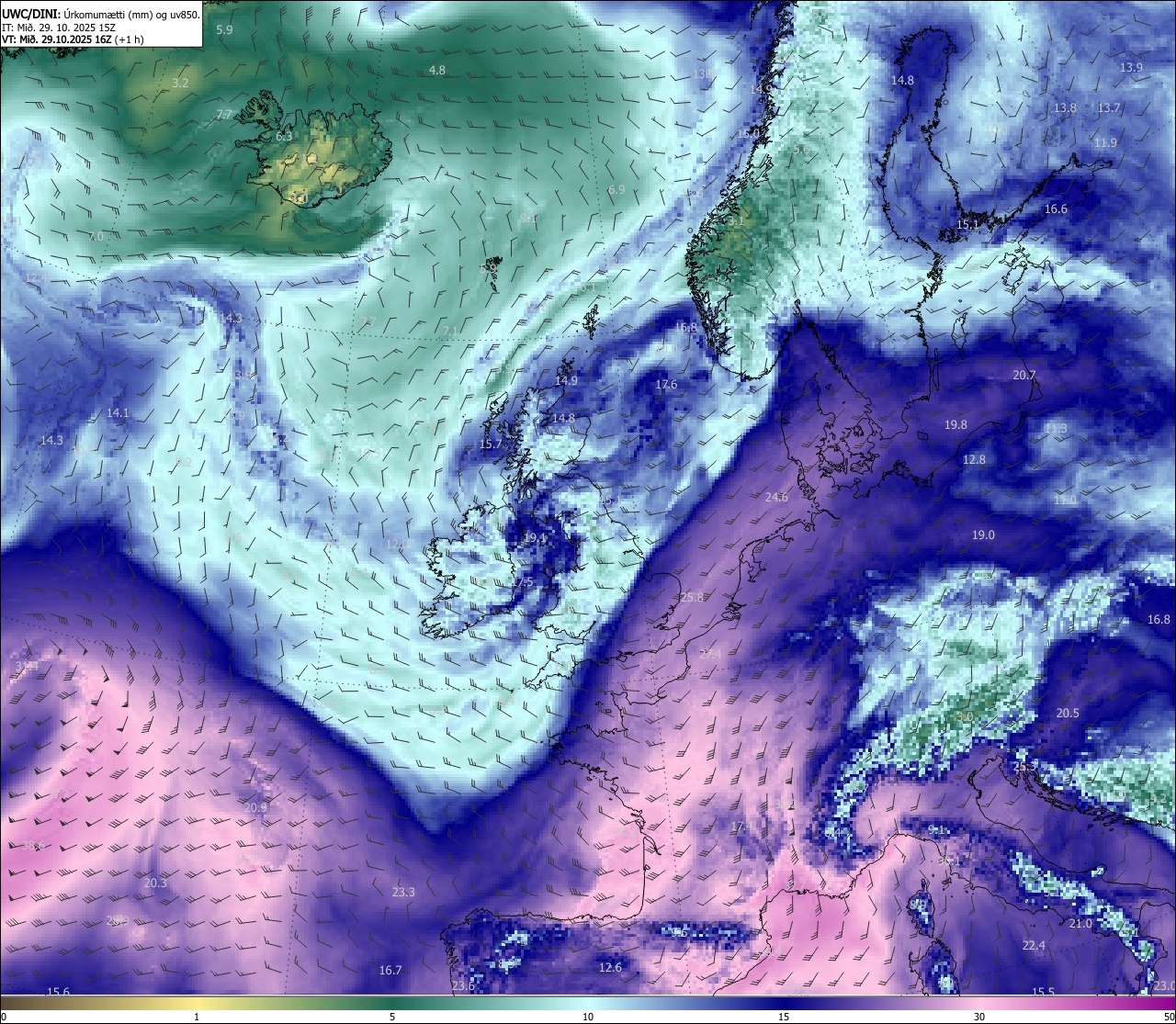The height and width of the screenshot is (1024, 1176).
Task: Click the value 15.6 at bottom left
Action: coord(58,993)
